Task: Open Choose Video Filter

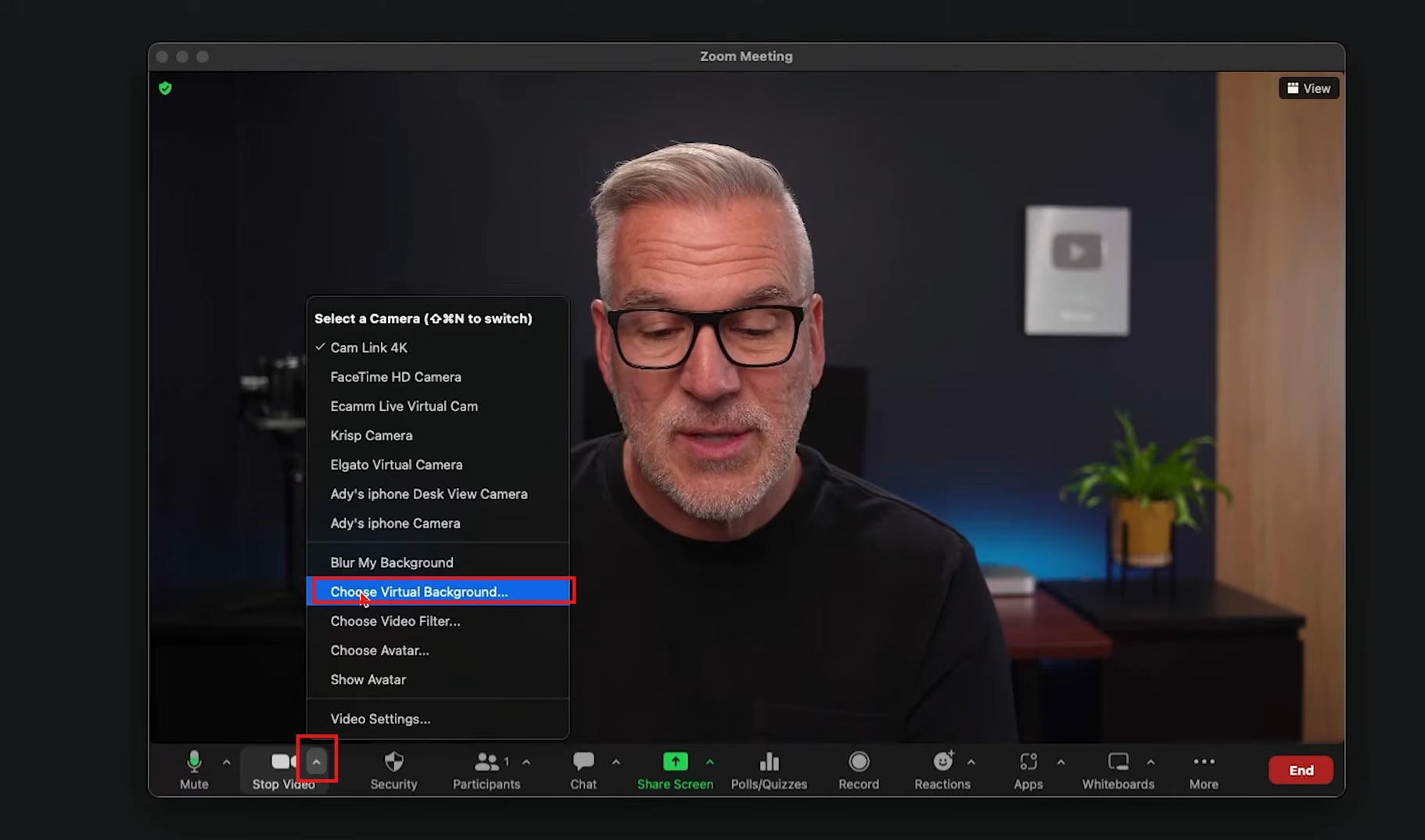Action: point(438,621)
